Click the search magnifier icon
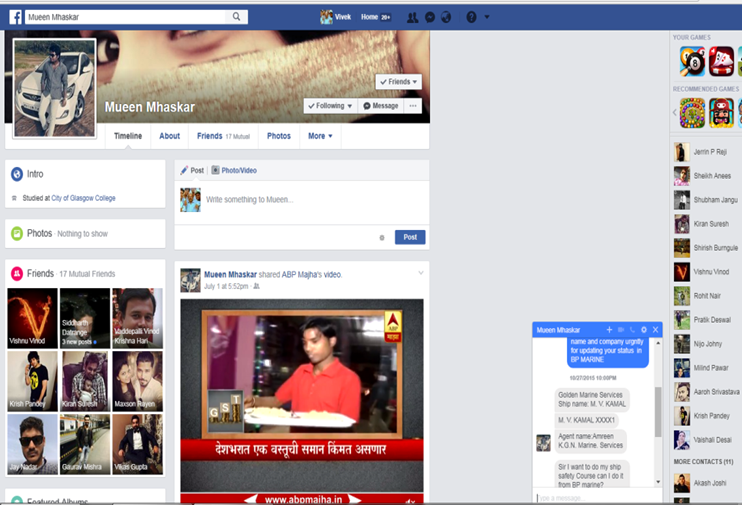The image size is (742, 505). click(x=237, y=17)
